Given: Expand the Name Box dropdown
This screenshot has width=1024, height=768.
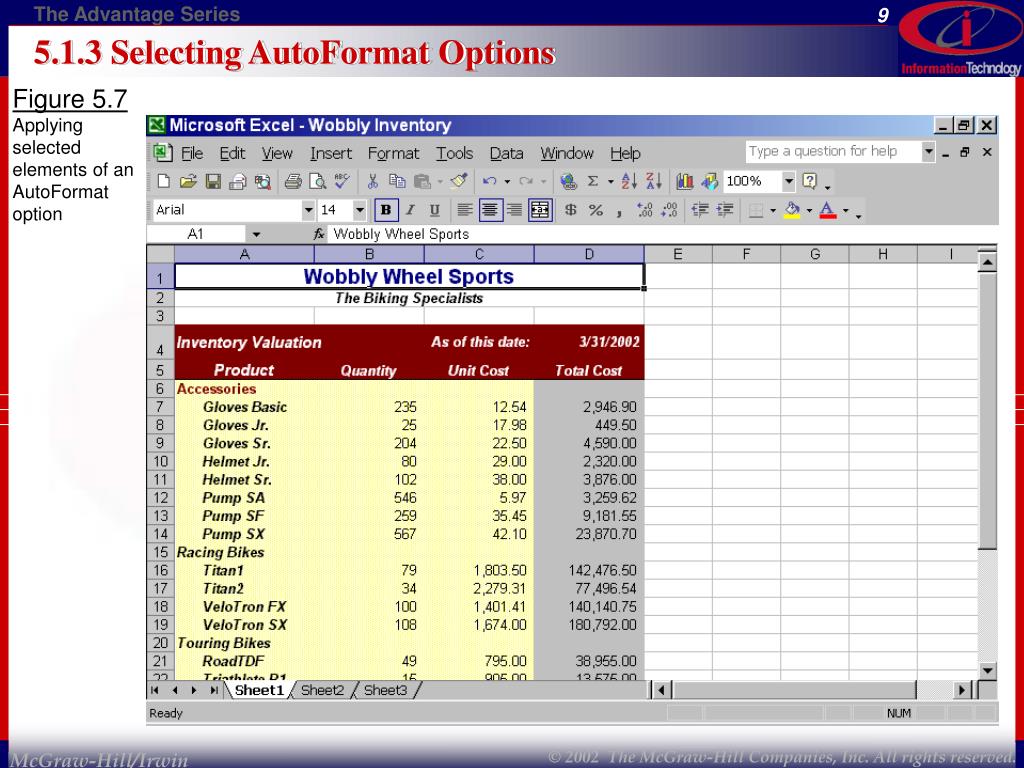Looking at the screenshot, I should [x=256, y=234].
